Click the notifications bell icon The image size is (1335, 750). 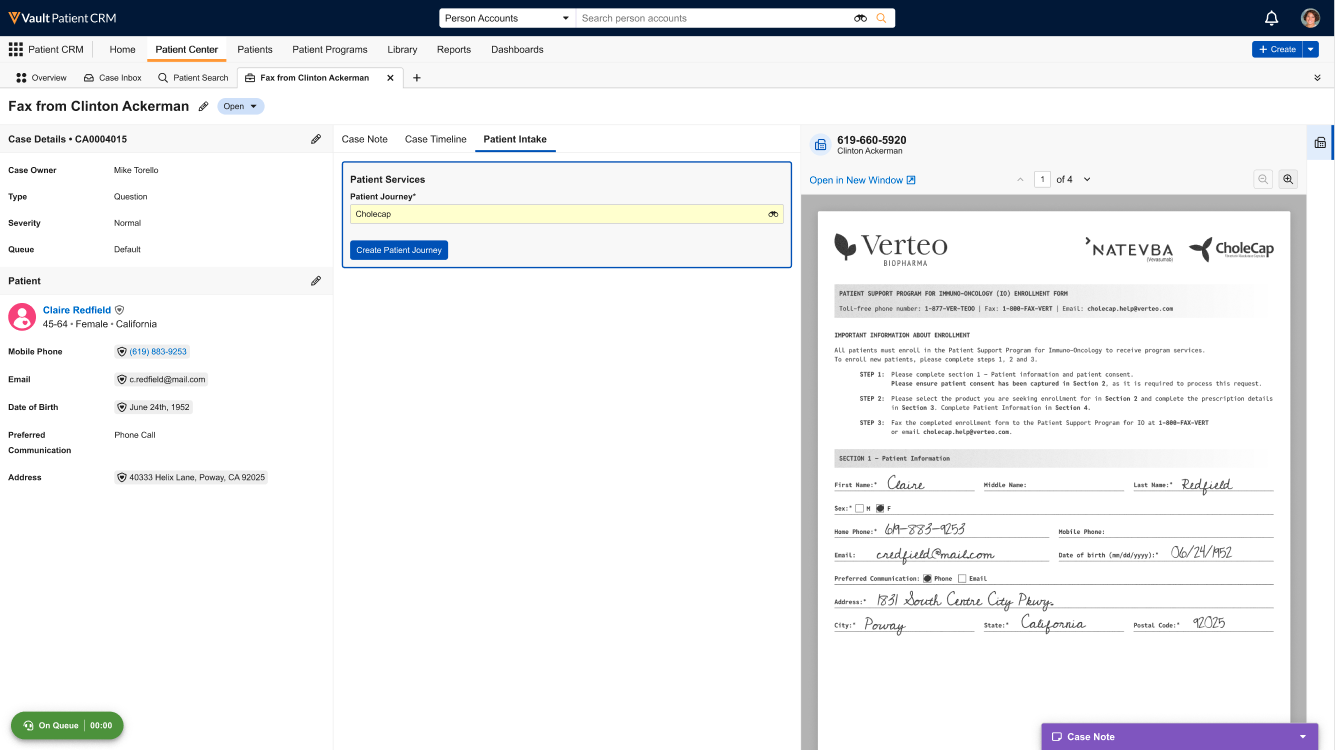click(x=1271, y=18)
